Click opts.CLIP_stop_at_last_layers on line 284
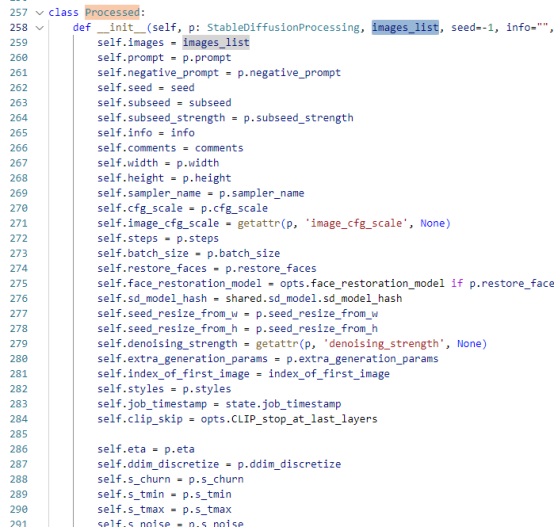This screenshot has height=527, width=554. pos(289,419)
